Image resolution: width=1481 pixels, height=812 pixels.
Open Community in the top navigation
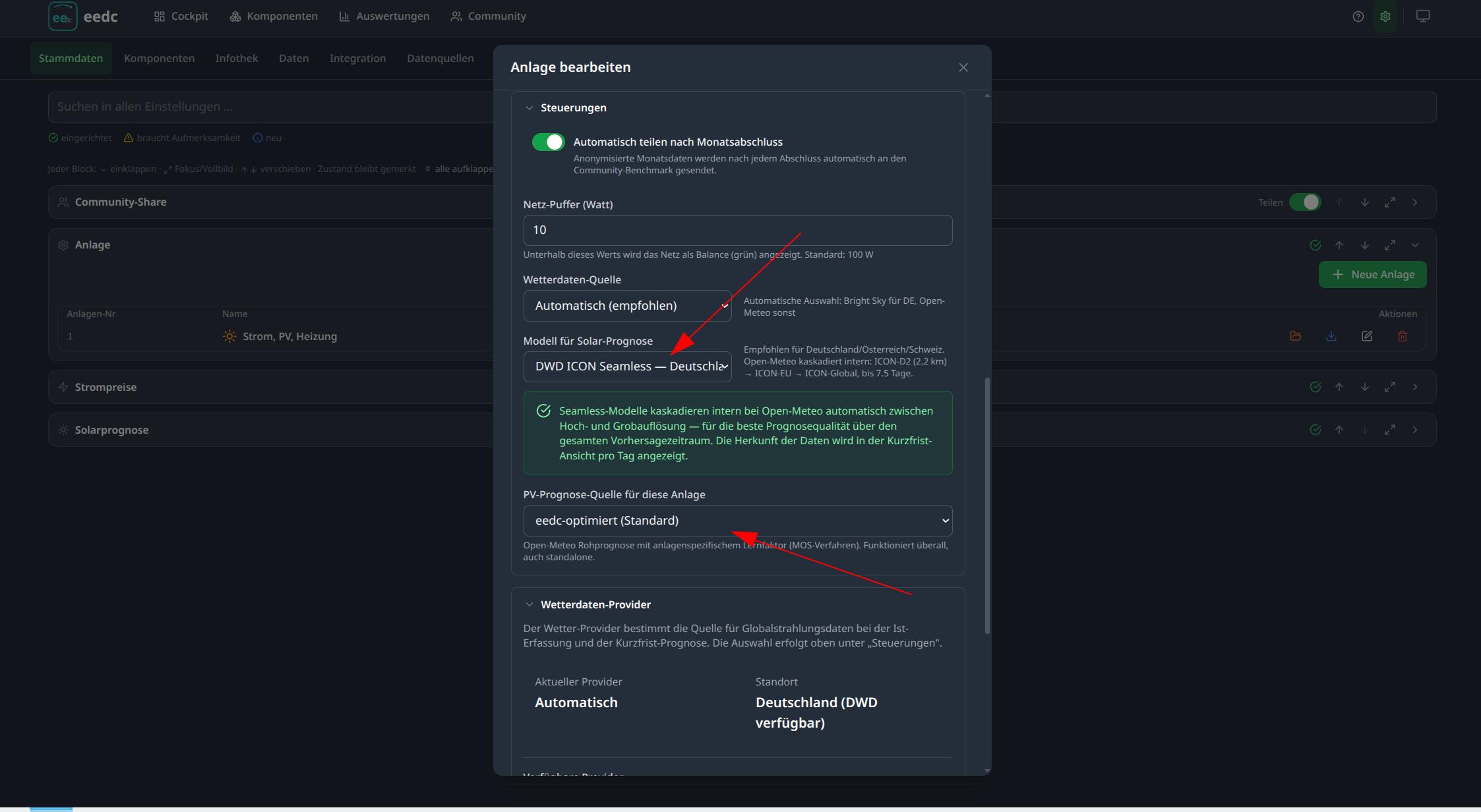click(489, 16)
